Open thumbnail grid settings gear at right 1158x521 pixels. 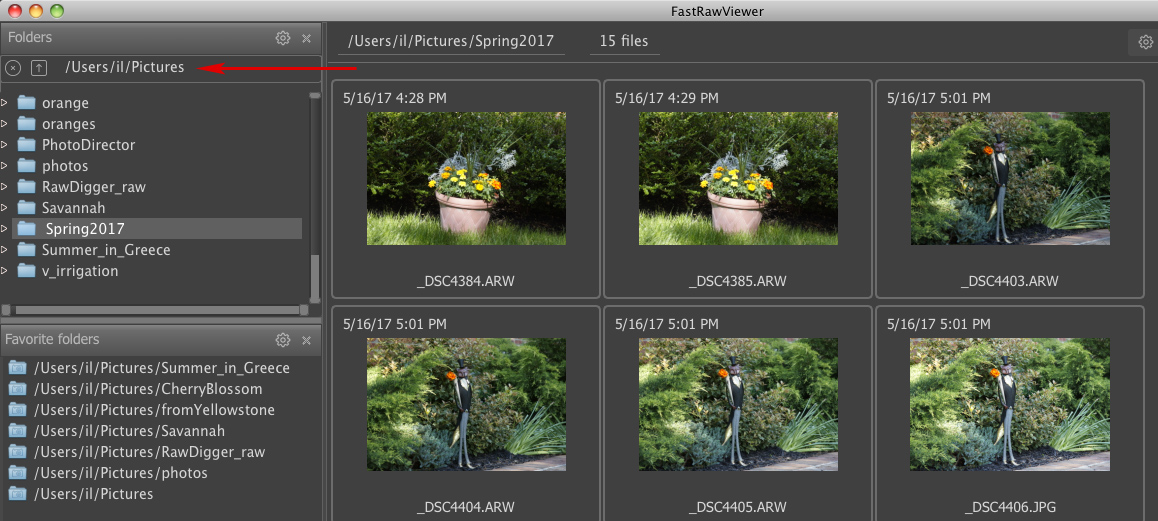point(1144,42)
